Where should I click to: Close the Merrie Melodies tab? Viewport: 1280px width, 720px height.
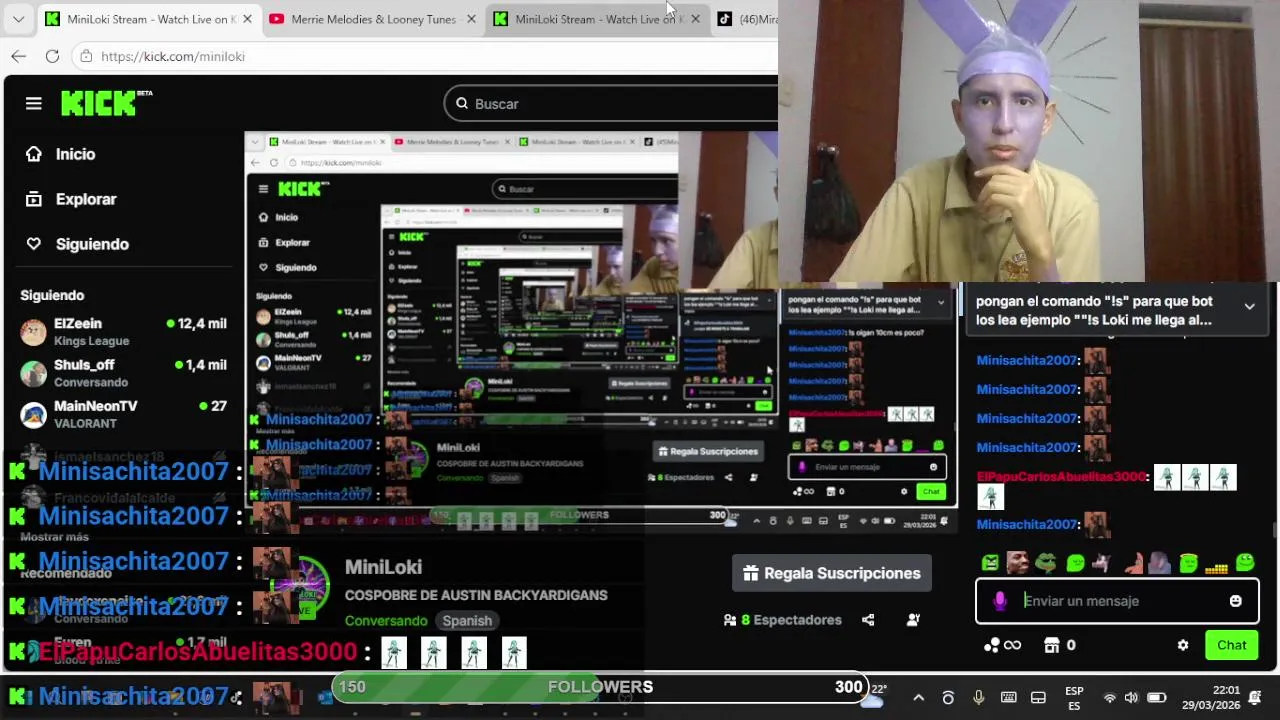point(471,19)
